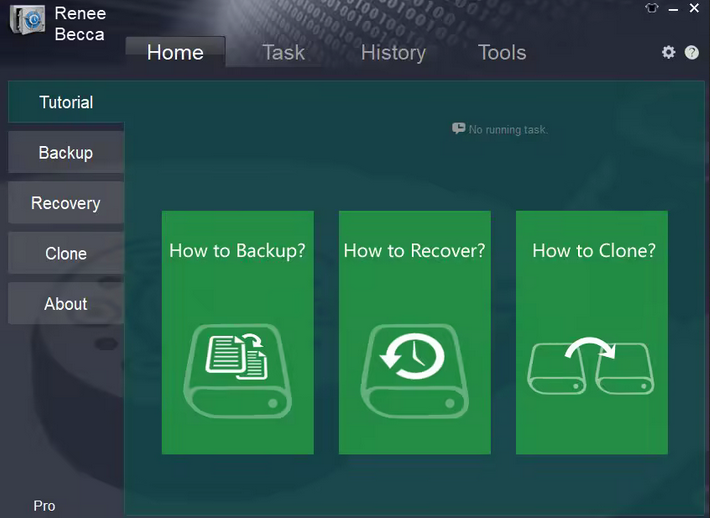Open help via the question mark icon
The width and height of the screenshot is (710, 518).
692,52
